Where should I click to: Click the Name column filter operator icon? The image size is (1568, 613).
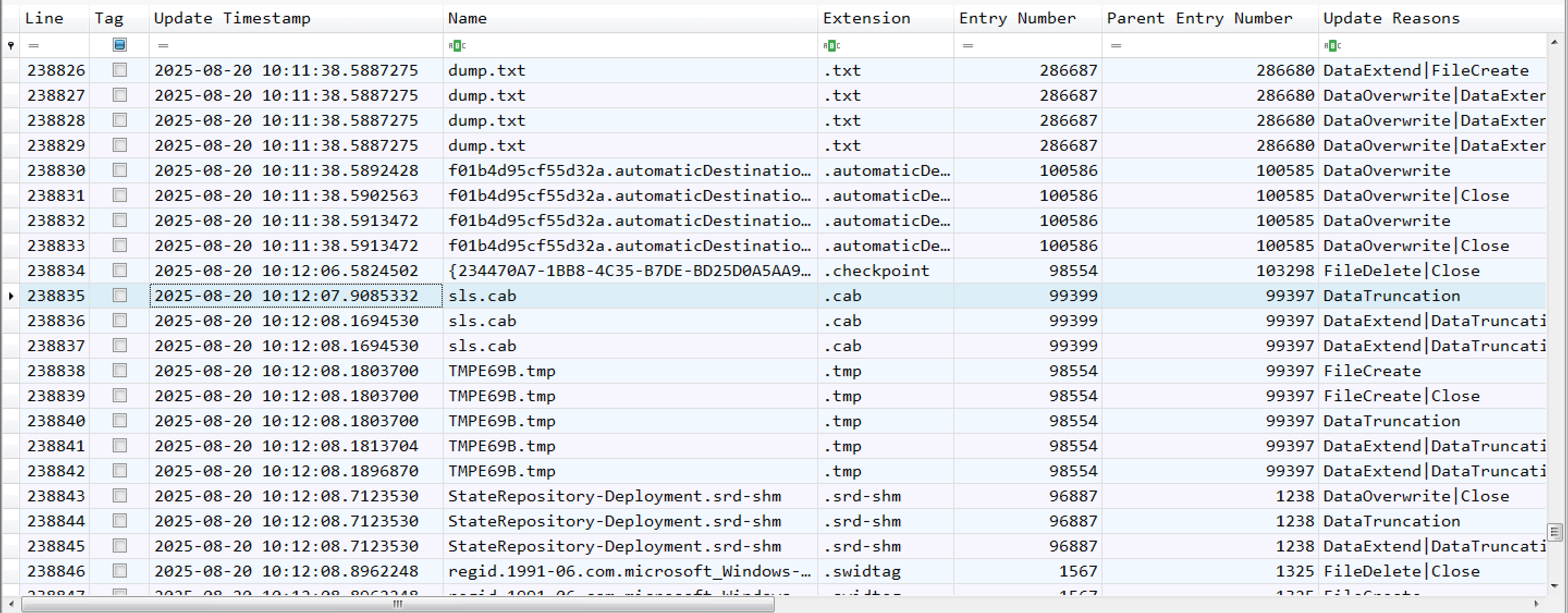pos(457,46)
